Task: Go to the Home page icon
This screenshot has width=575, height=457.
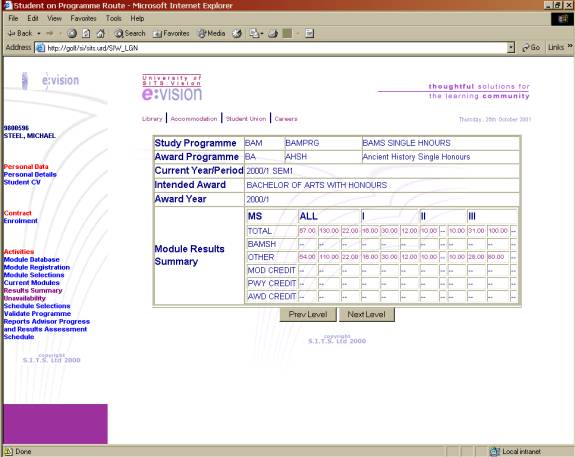Action: pos(100,33)
